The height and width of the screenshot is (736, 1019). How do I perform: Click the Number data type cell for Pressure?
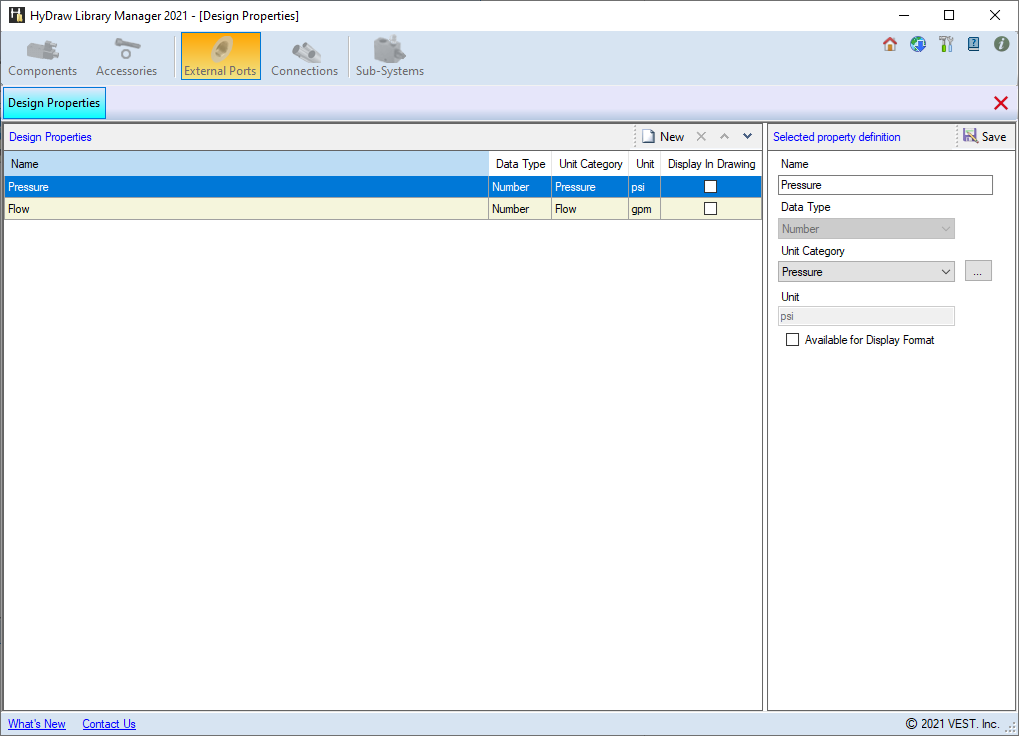pos(519,187)
